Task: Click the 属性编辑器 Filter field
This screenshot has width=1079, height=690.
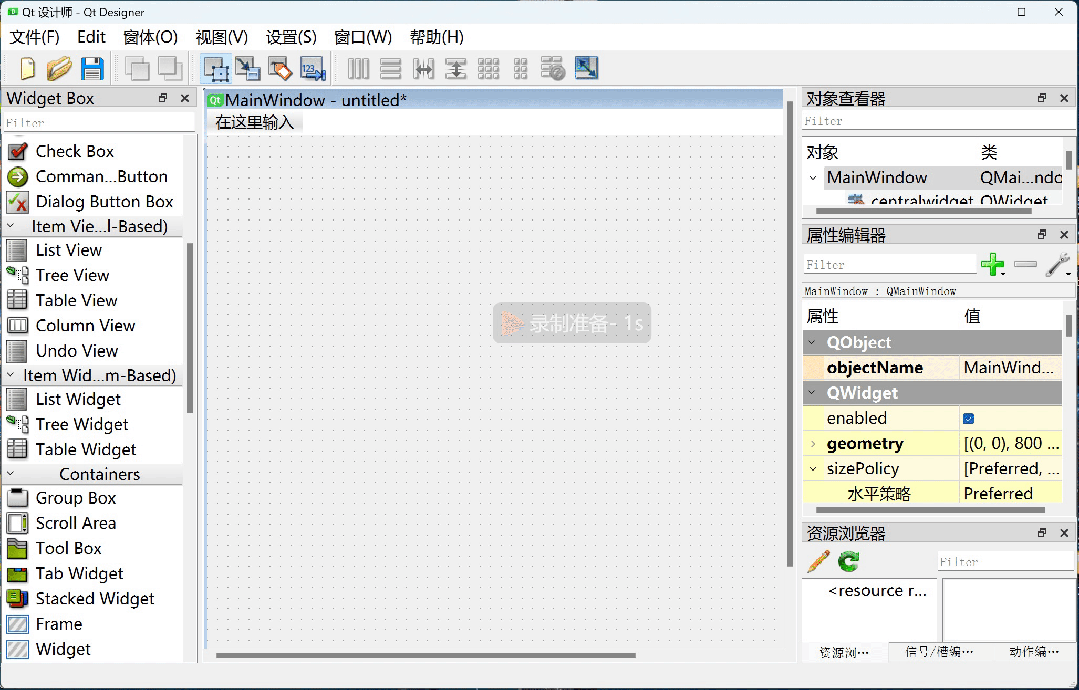Action: (x=889, y=265)
